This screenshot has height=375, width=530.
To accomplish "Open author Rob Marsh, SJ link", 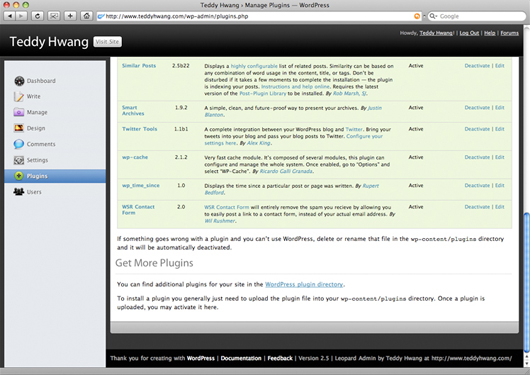I will point(350,94).
